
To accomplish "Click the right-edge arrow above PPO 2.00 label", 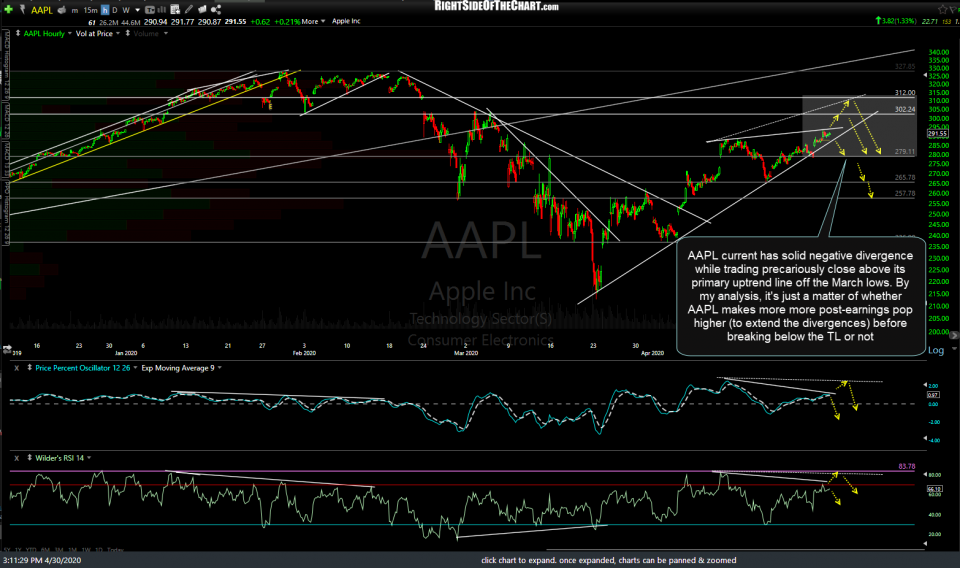I will coord(924,385).
